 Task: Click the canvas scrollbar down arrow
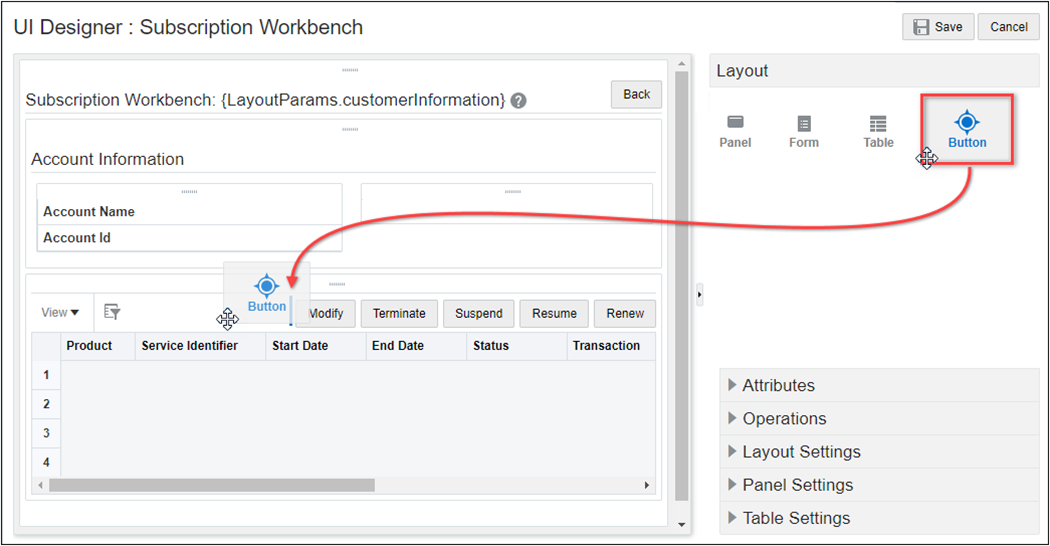[682, 525]
